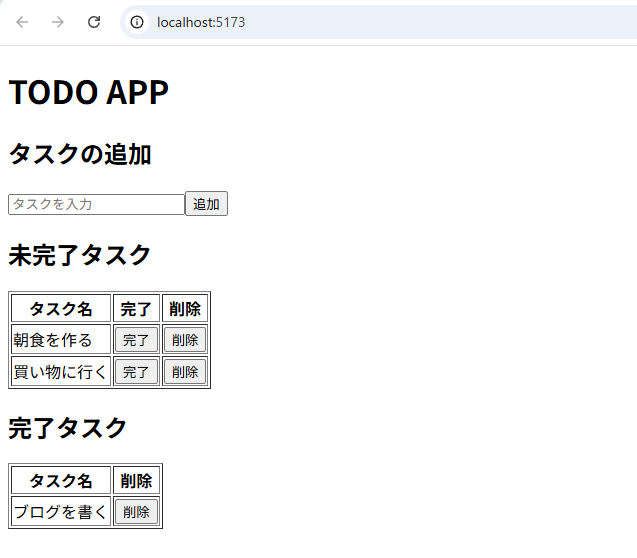Open the site information icon
Viewport: 637px width, 558px height.
138,22
